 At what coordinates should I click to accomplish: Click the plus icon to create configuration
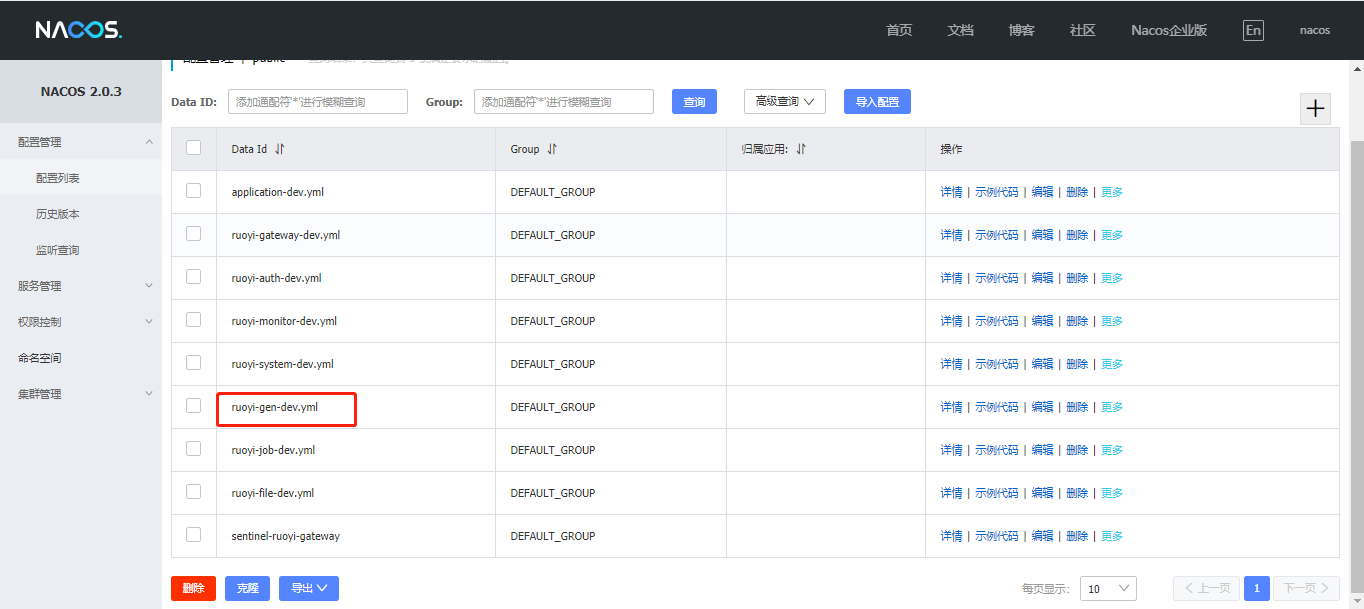(1315, 109)
